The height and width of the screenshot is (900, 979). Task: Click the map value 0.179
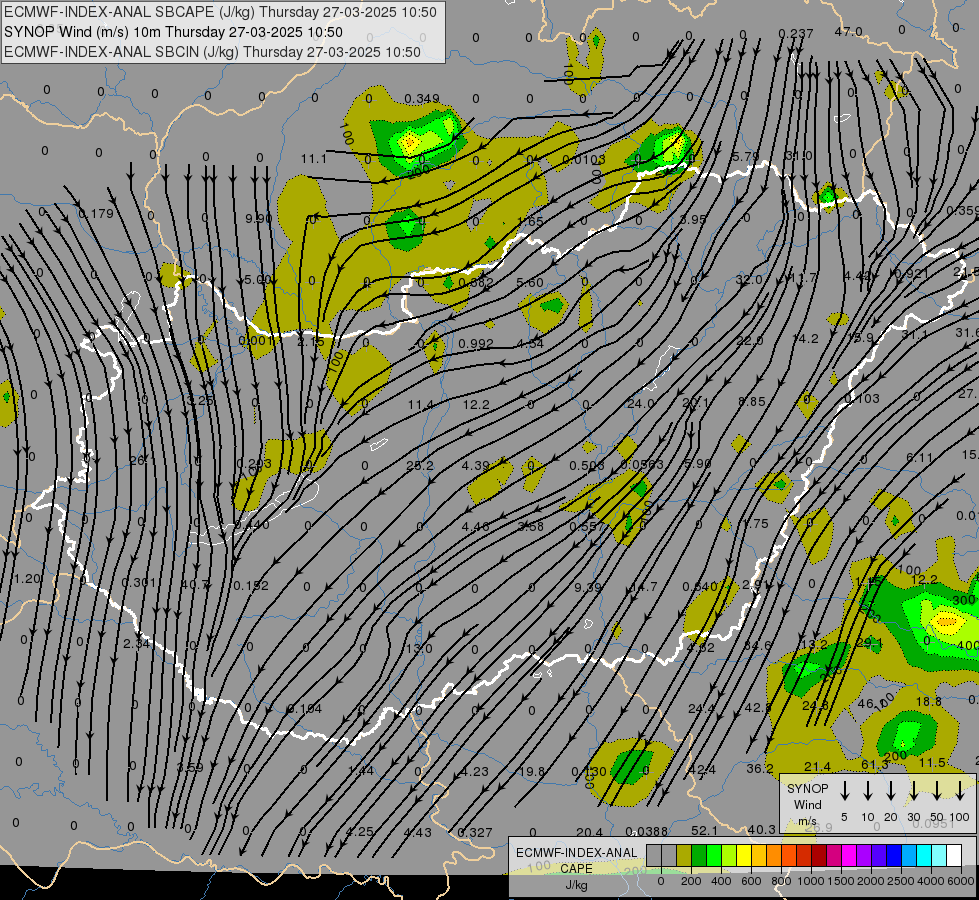click(x=96, y=214)
